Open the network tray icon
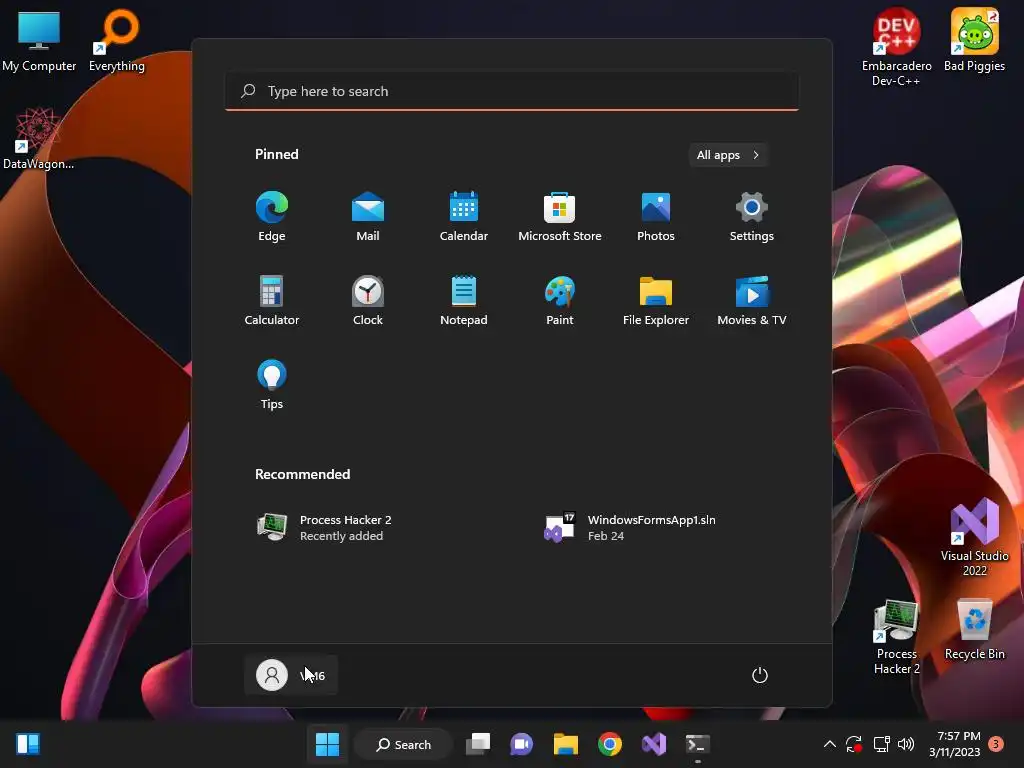 pos(882,744)
